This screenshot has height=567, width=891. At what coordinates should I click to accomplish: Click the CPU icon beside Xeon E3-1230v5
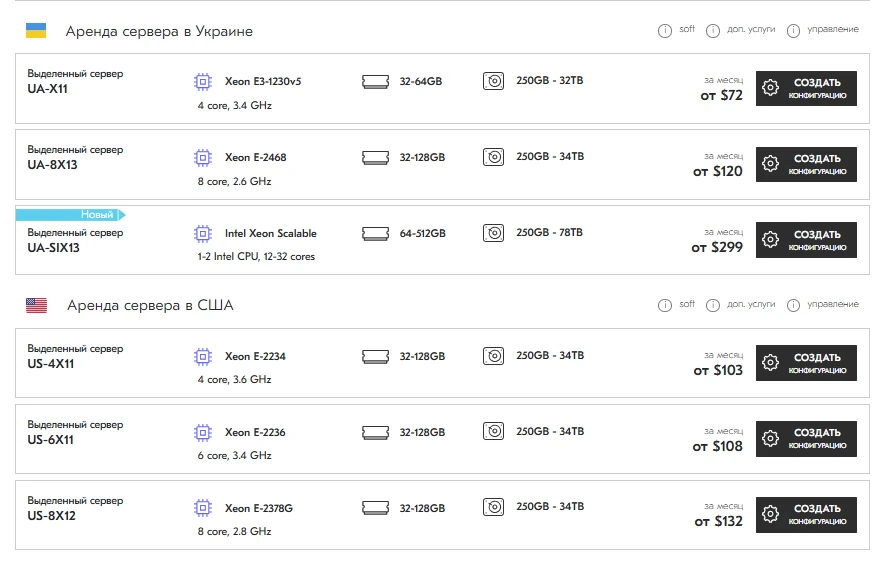point(203,81)
